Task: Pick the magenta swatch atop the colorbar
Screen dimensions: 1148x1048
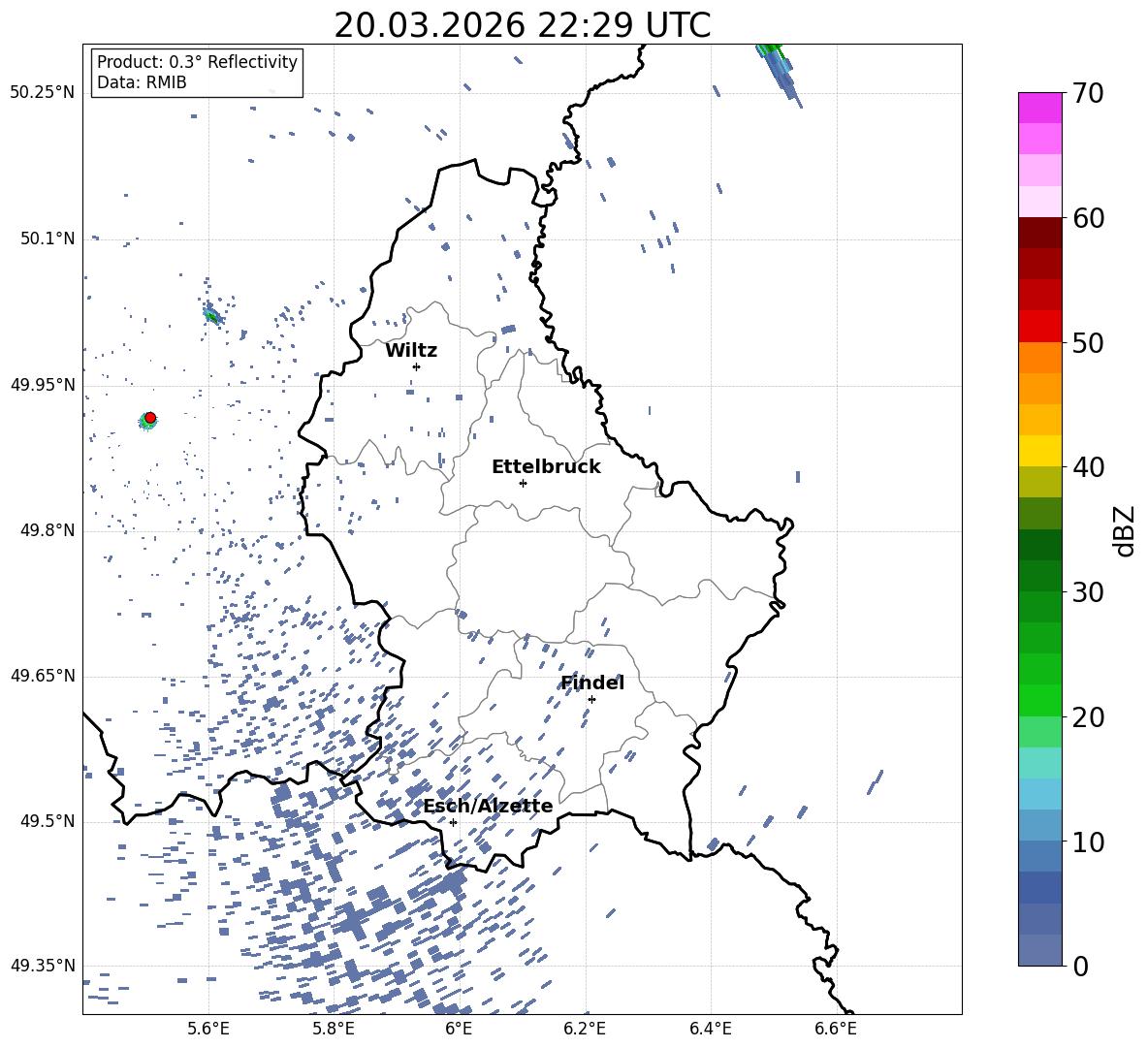Action: click(x=1039, y=108)
